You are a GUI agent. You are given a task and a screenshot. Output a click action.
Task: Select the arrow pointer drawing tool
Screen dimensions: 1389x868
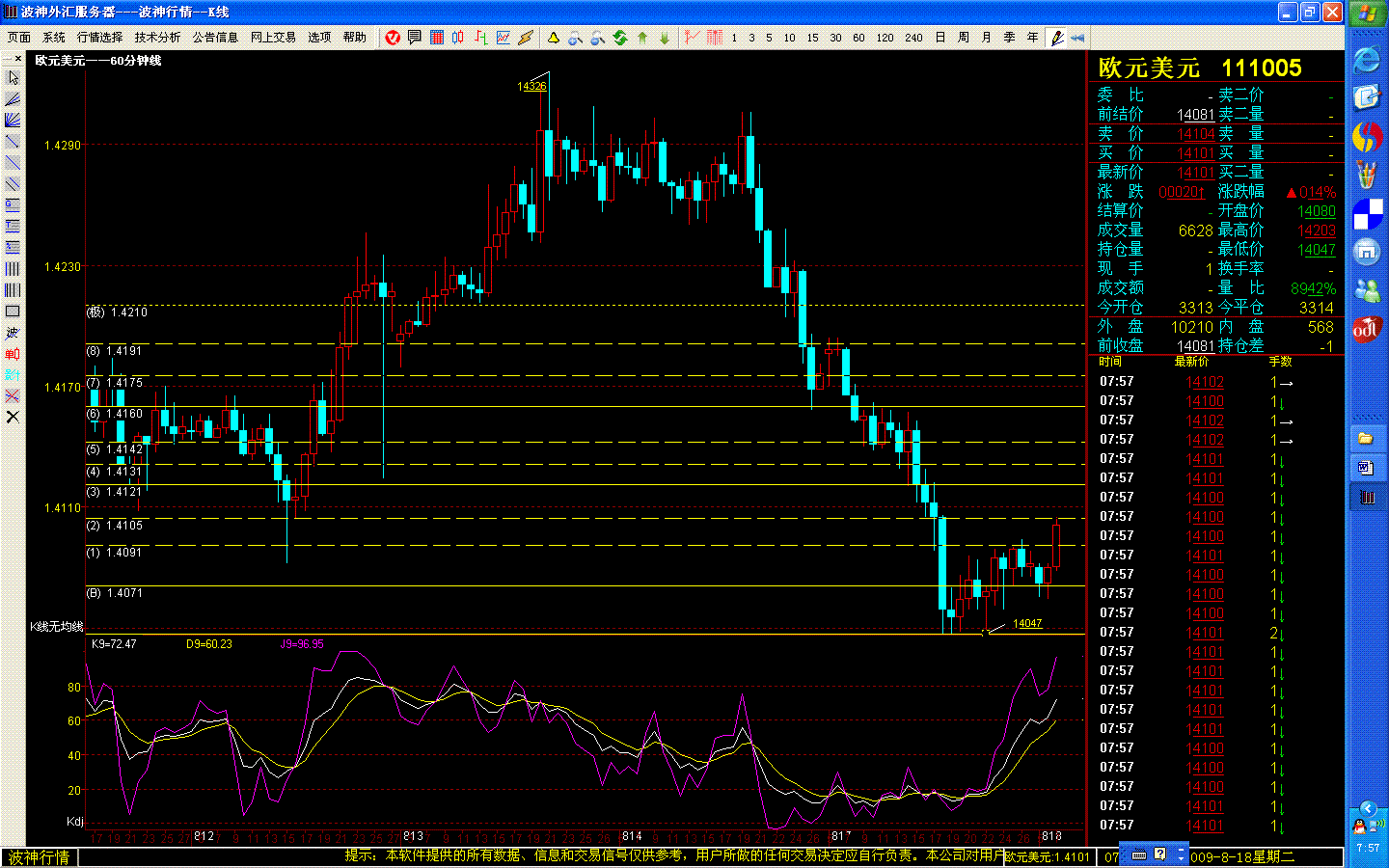13,77
